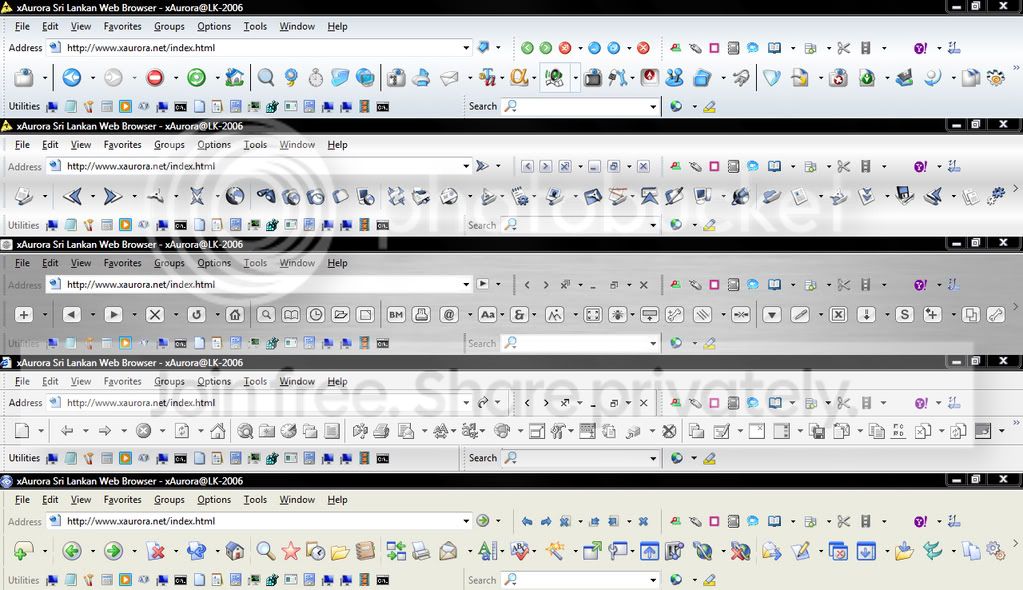The height and width of the screenshot is (590, 1023).
Task: Open address dropdown arrow in top window
Action: (466, 48)
